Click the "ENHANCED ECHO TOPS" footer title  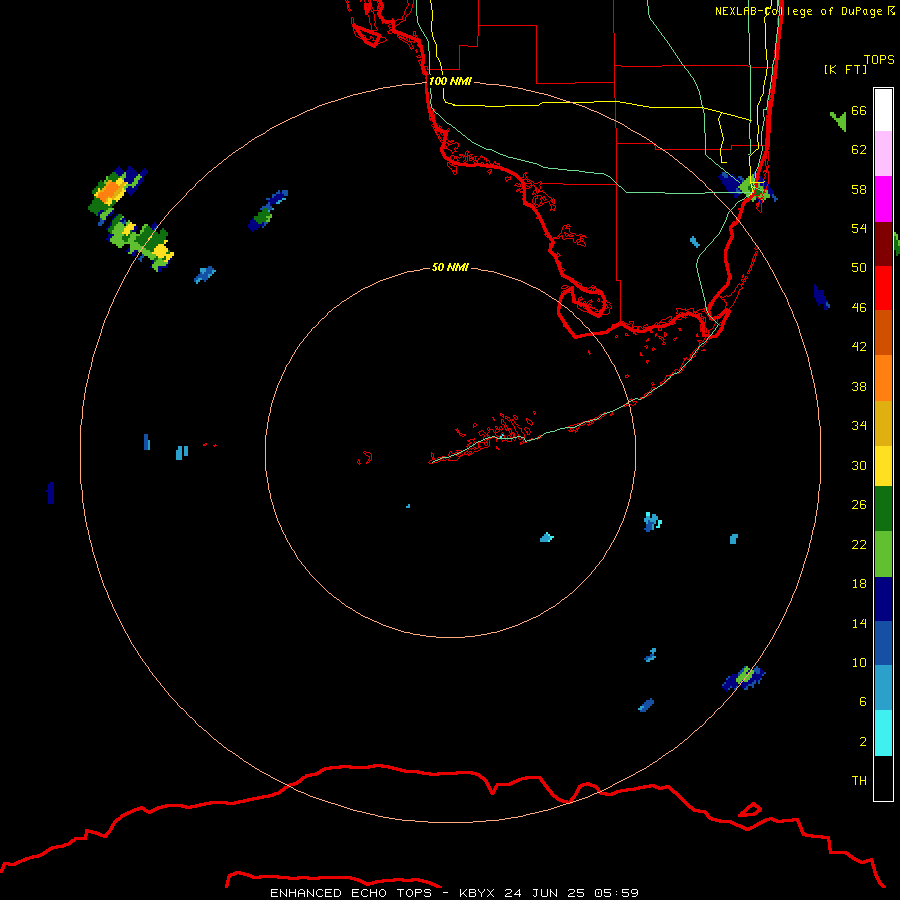[x=351, y=893]
